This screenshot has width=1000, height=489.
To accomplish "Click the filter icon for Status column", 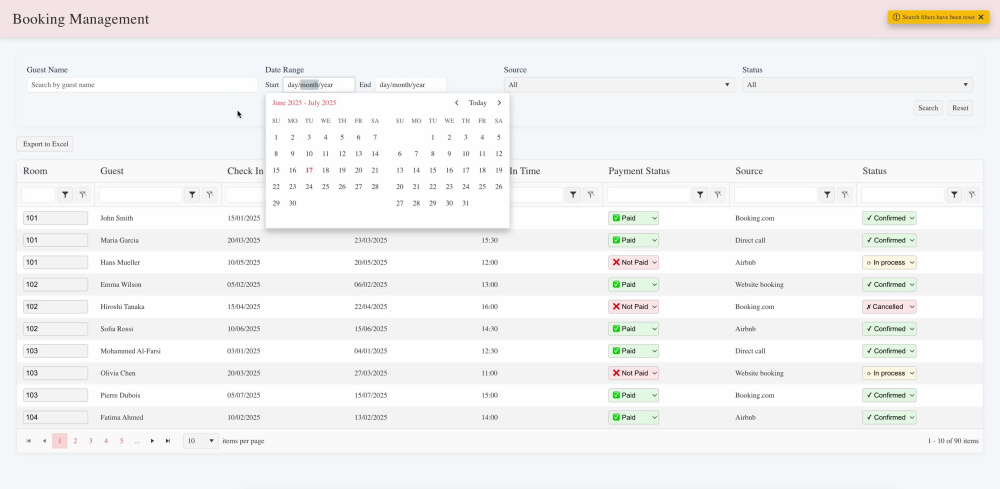I will pos(954,195).
